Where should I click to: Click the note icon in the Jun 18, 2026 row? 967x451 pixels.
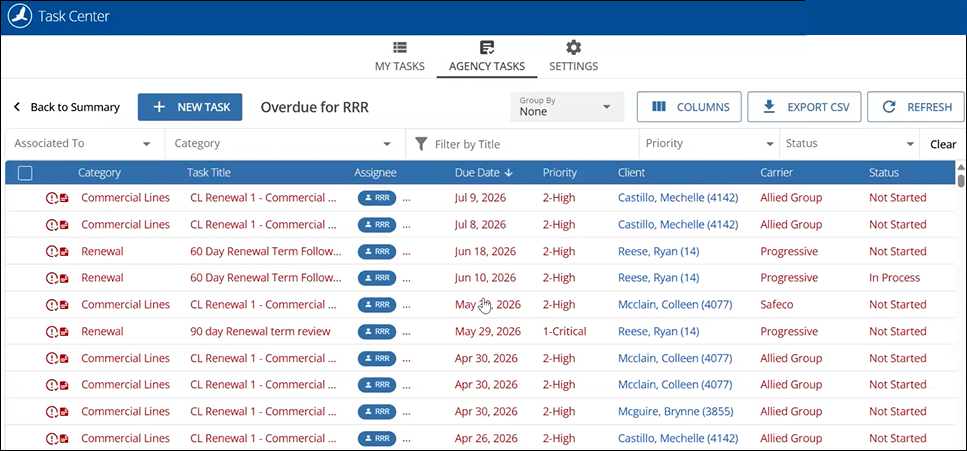[x=64, y=252]
